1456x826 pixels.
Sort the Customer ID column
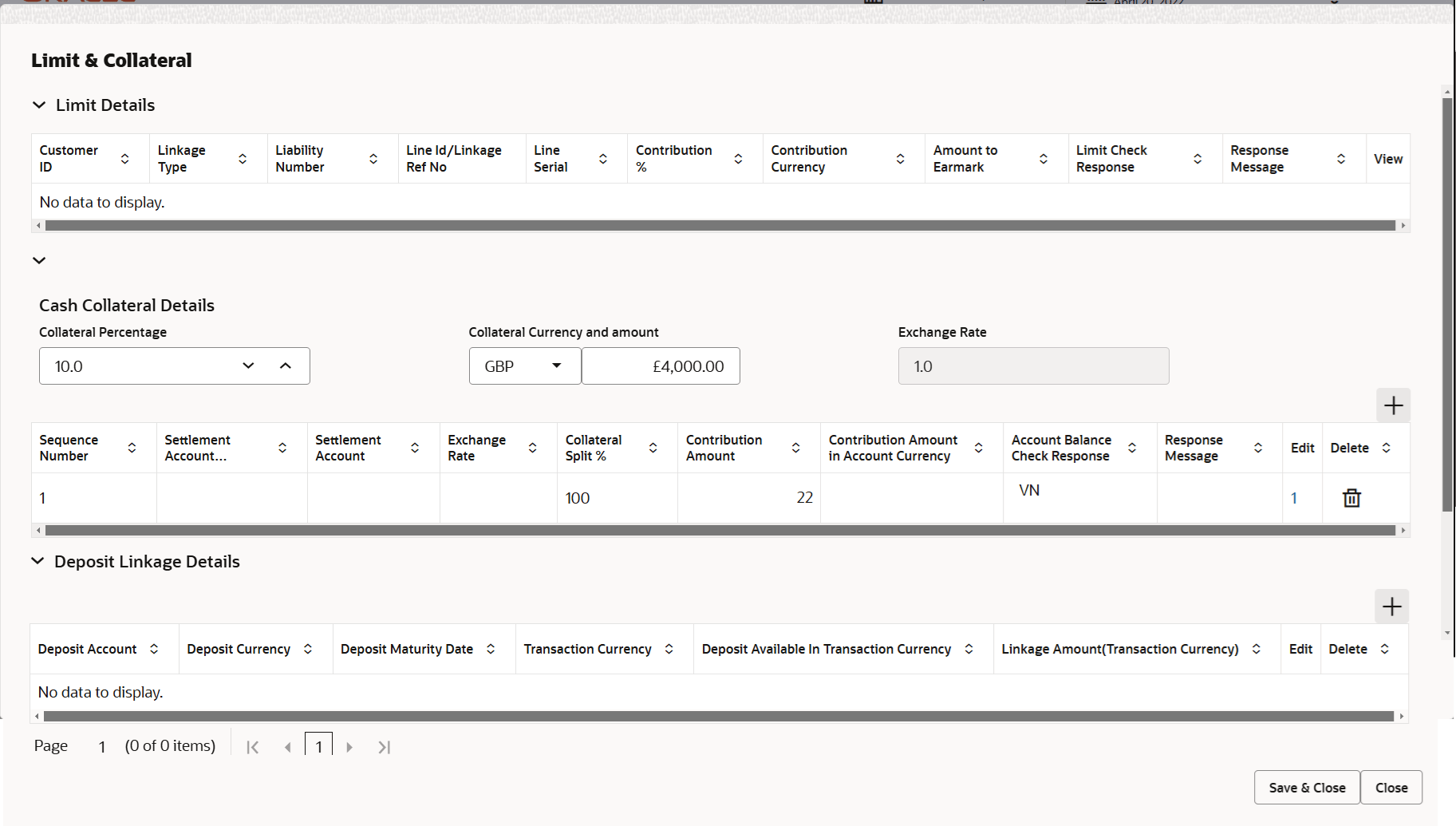tap(124, 158)
